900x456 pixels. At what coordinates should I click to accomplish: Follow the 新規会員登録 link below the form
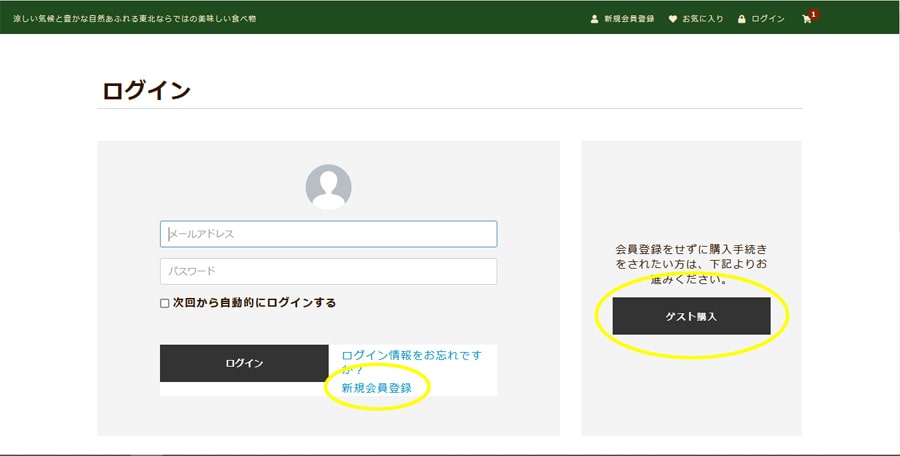376,387
